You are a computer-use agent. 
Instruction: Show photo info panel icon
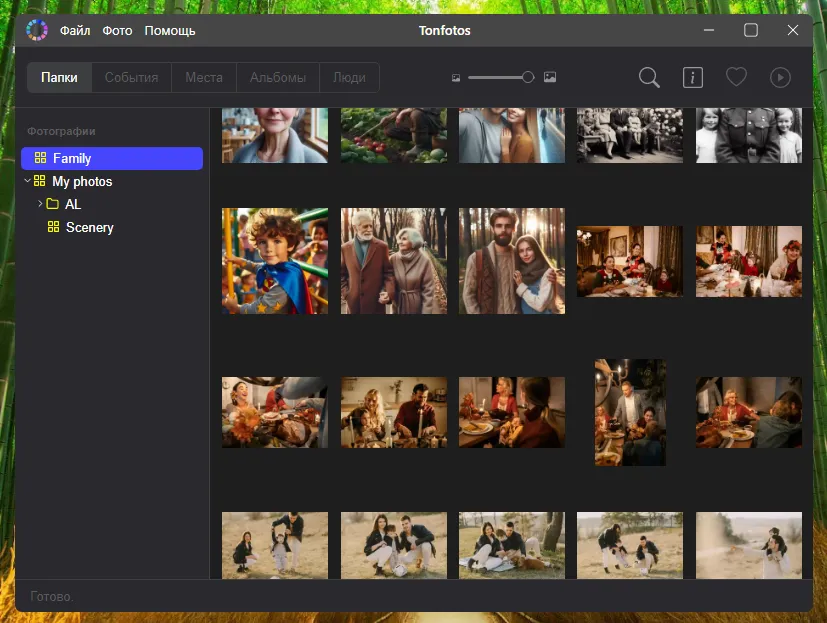(x=692, y=78)
